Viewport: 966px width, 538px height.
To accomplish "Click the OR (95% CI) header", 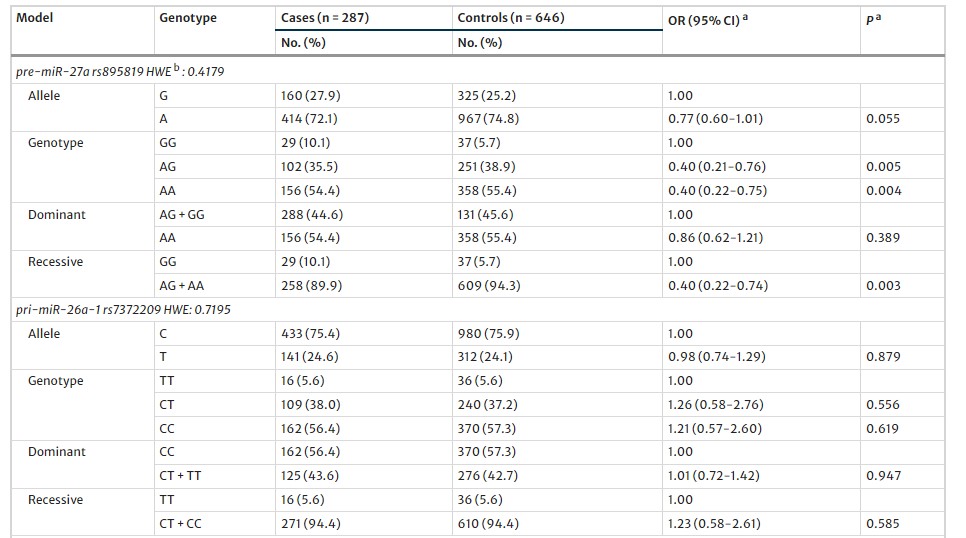I will (x=706, y=20).
